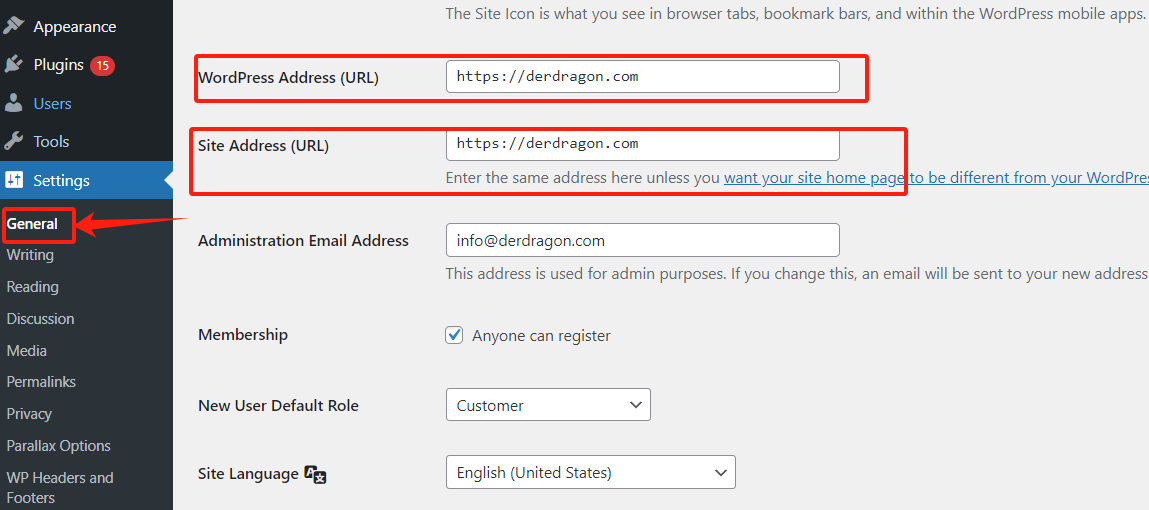The image size is (1149, 510).
Task: Go to Reading settings
Action: pos(32,287)
